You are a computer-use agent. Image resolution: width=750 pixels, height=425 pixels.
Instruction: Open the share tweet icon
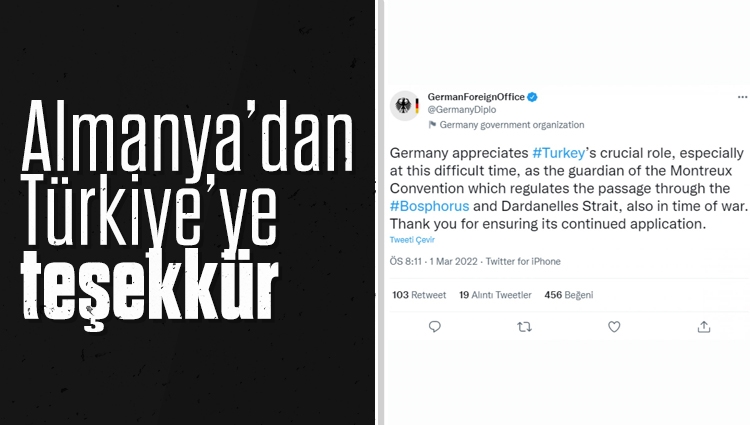(704, 327)
